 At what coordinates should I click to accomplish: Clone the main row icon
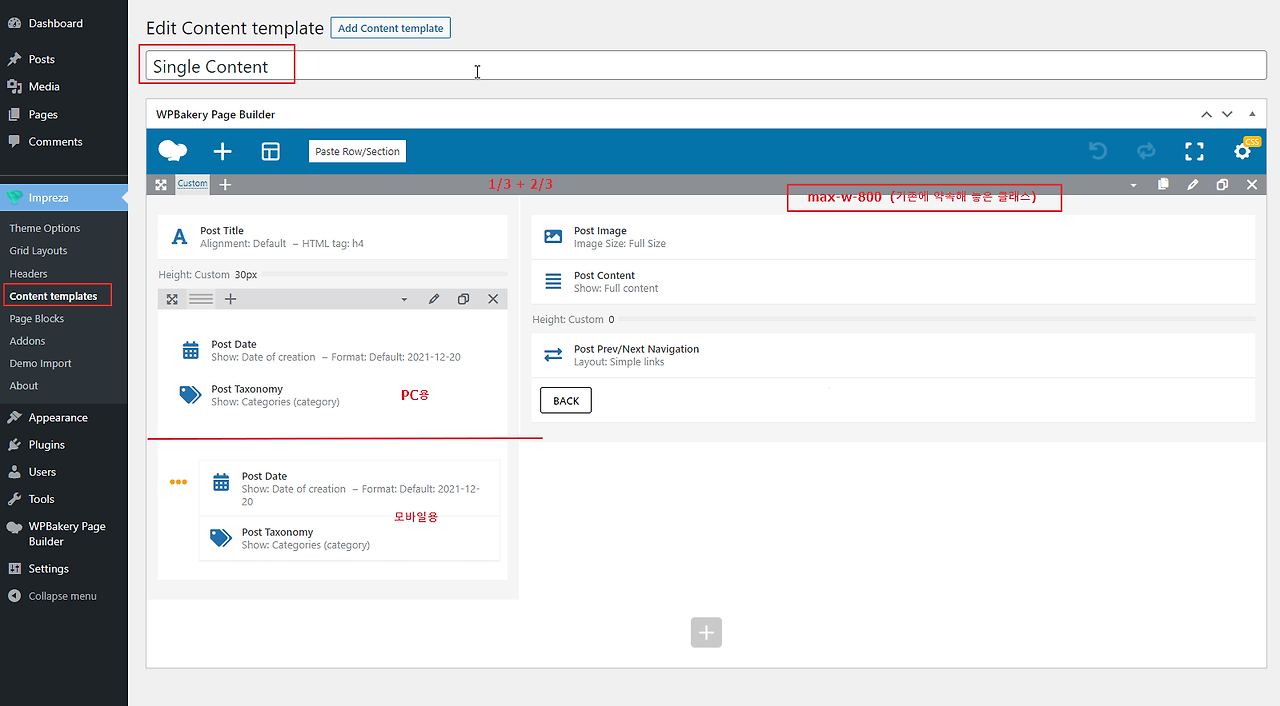[1222, 185]
